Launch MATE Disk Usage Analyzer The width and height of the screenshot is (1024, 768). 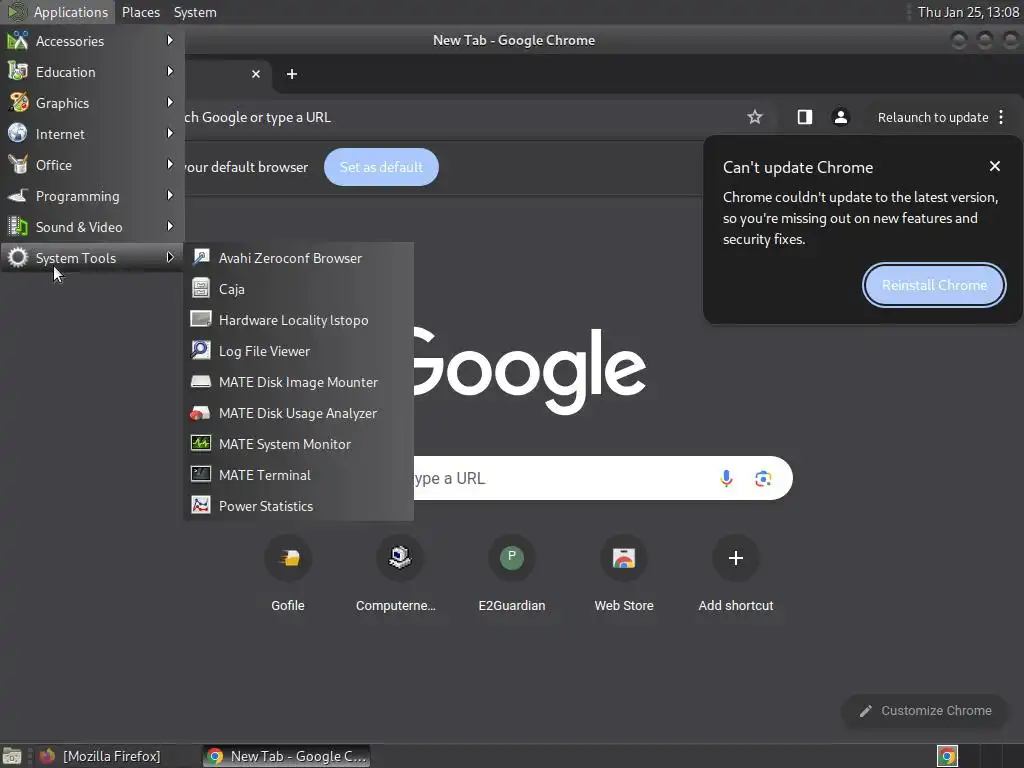(298, 413)
